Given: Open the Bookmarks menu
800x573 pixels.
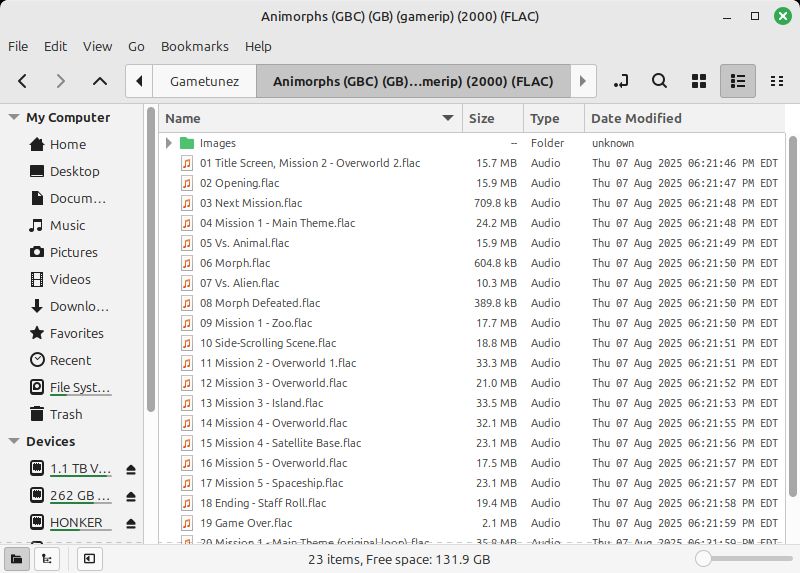Looking at the screenshot, I should (195, 46).
